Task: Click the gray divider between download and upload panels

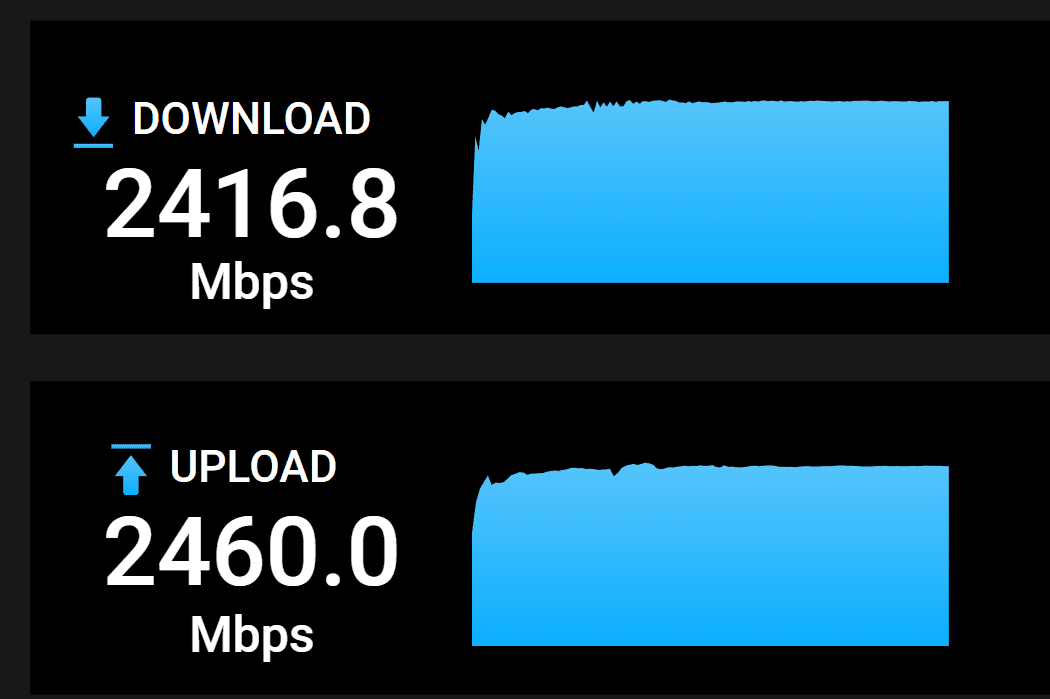Action: point(540,358)
